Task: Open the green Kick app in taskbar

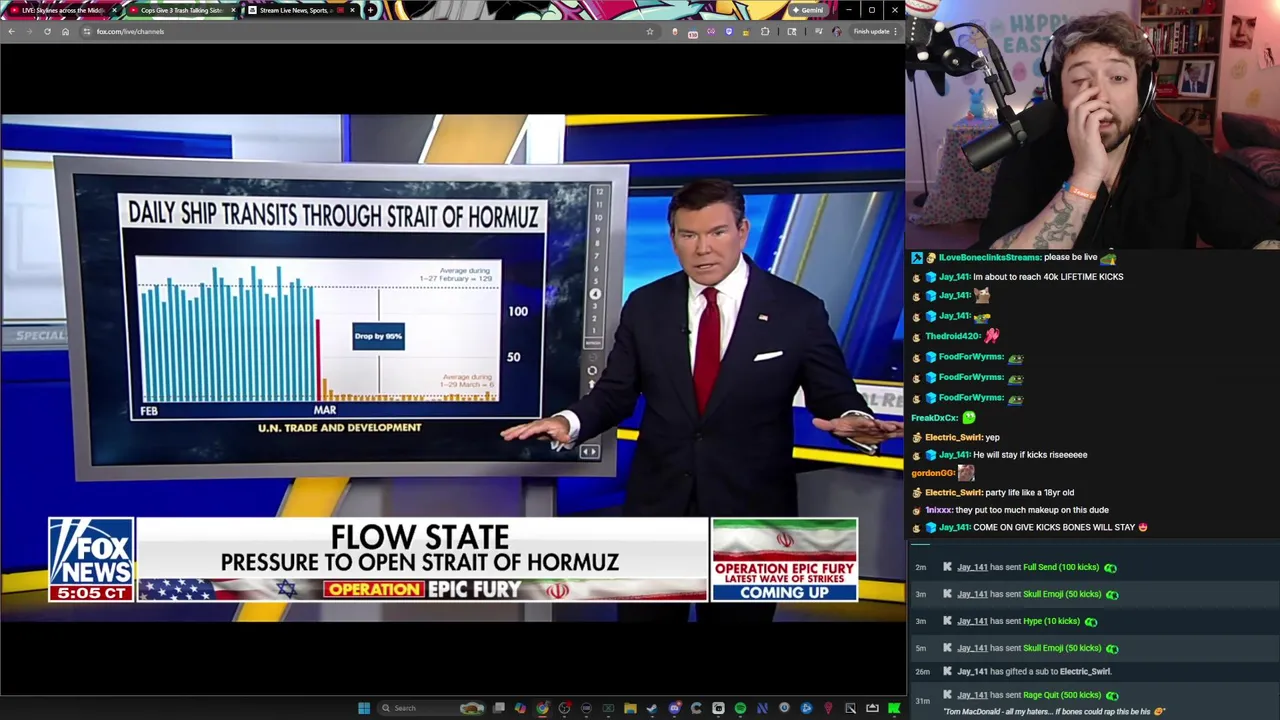Action: coord(893,708)
